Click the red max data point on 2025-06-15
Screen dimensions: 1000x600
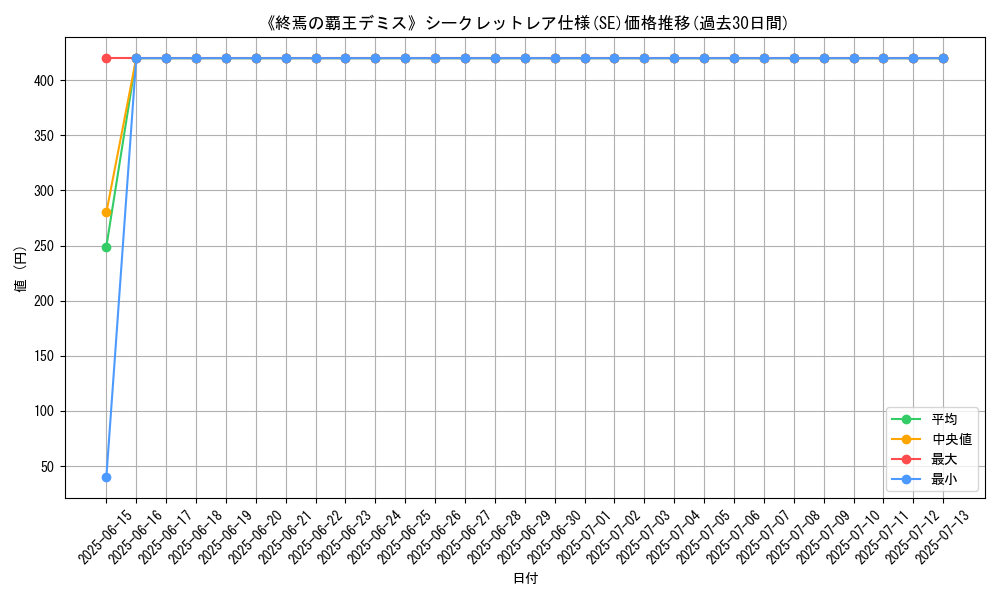click(x=107, y=59)
